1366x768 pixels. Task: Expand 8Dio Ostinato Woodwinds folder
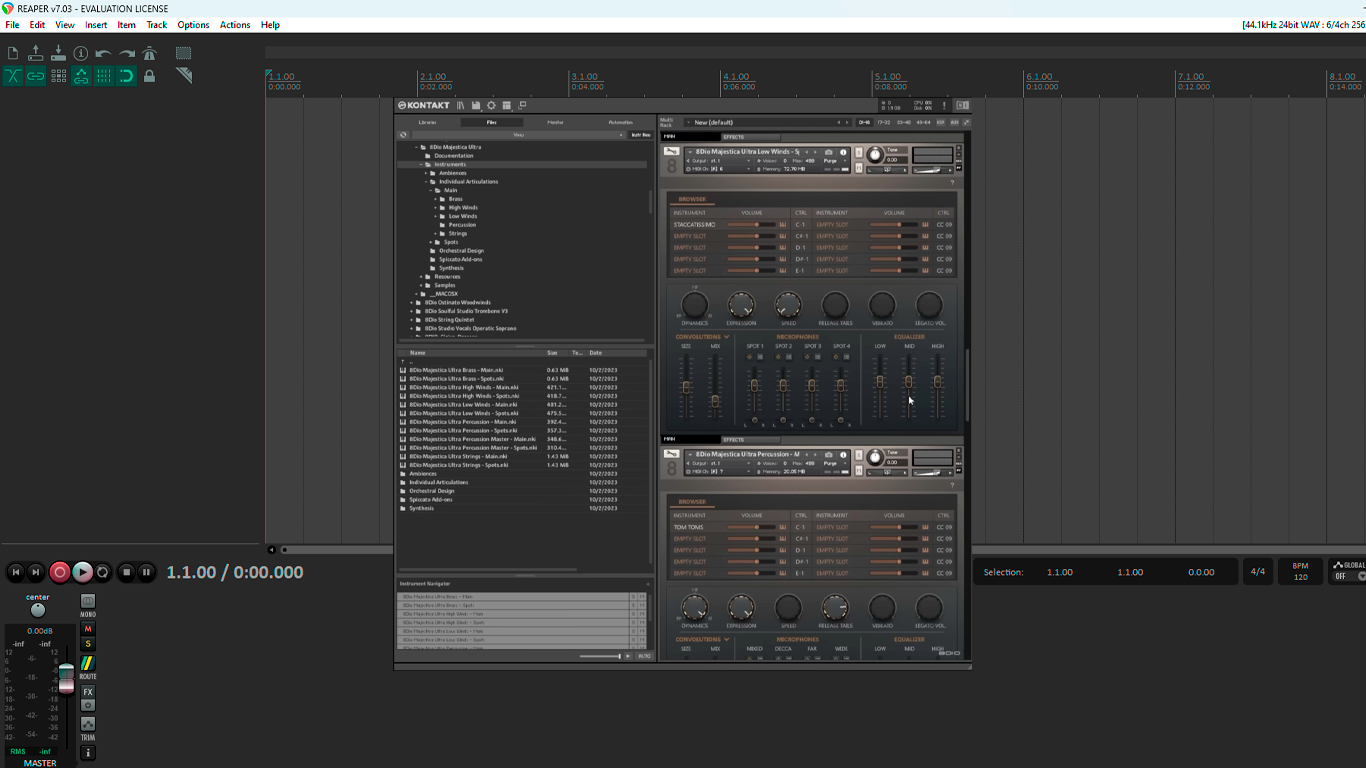point(412,302)
